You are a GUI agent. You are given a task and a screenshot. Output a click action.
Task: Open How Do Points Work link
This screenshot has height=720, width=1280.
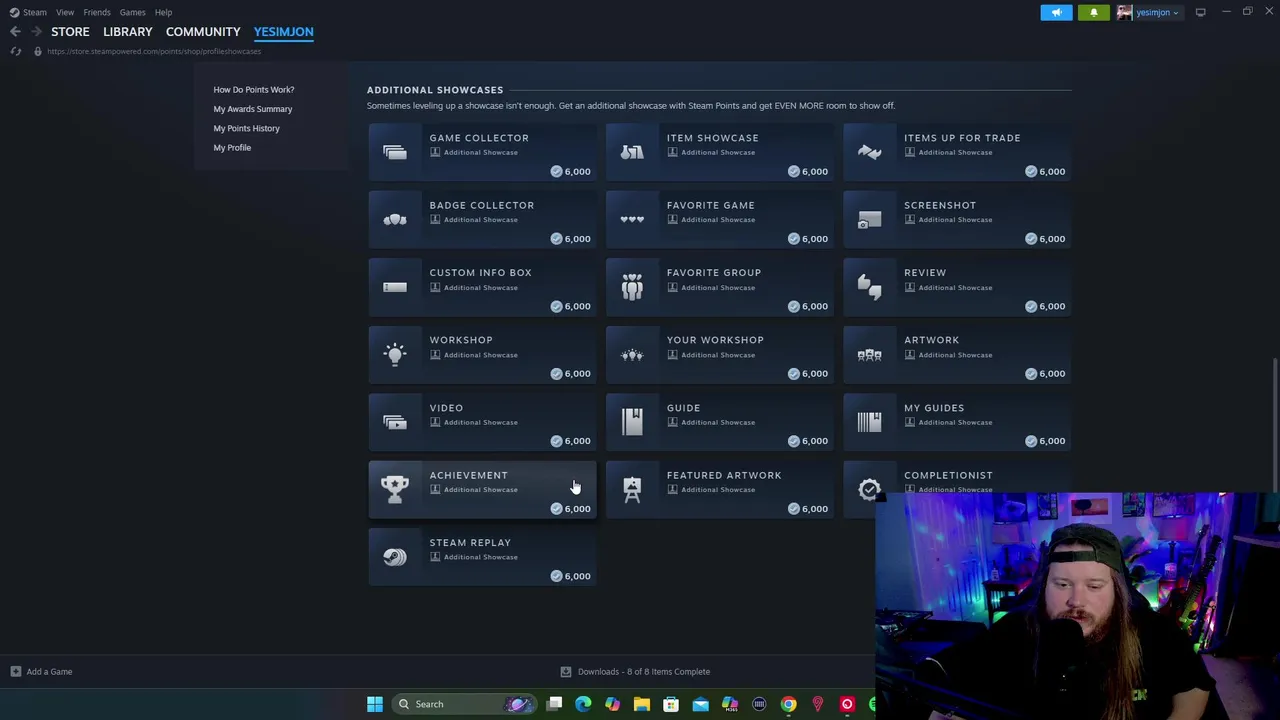(x=253, y=90)
